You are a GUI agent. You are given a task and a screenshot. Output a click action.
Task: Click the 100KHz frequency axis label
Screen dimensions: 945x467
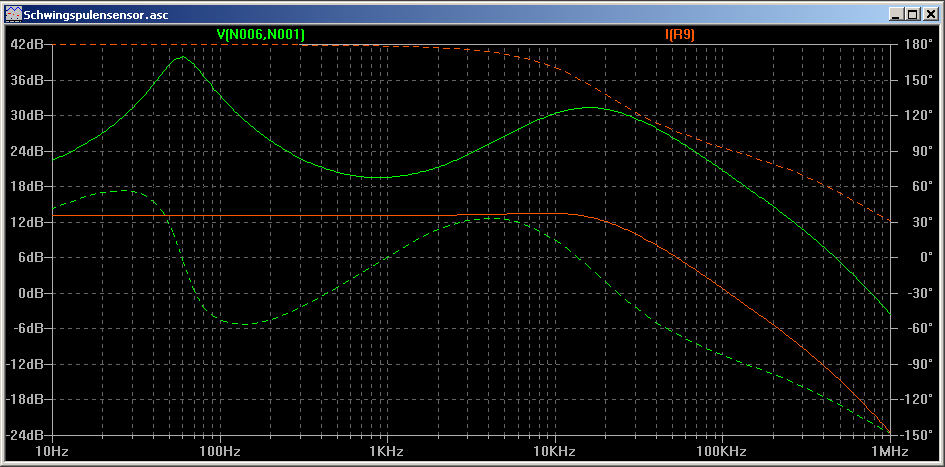[x=723, y=451]
